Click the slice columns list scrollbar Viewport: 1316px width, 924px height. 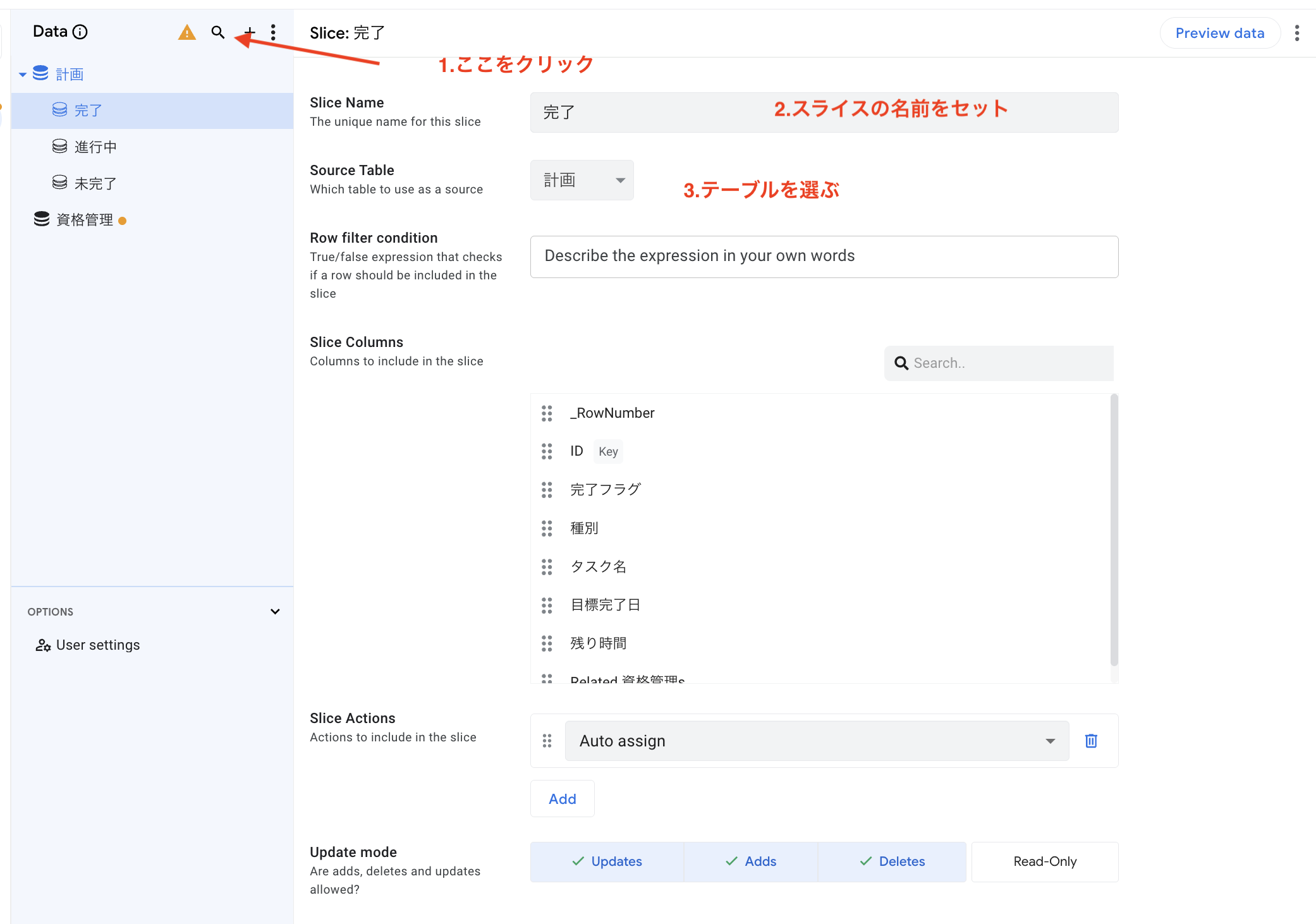(1114, 530)
